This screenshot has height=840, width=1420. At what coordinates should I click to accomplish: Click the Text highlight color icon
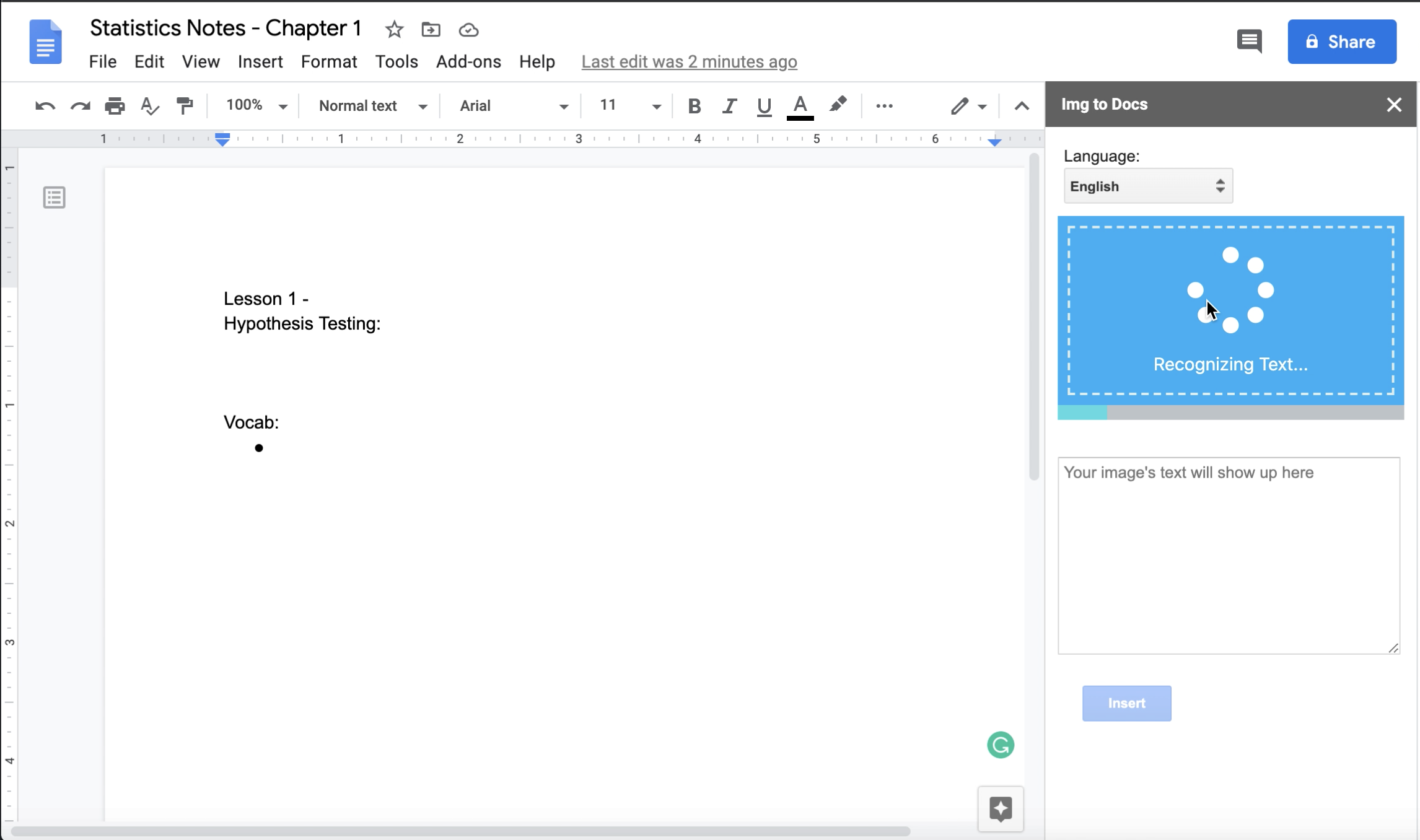click(x=838, y=105)
